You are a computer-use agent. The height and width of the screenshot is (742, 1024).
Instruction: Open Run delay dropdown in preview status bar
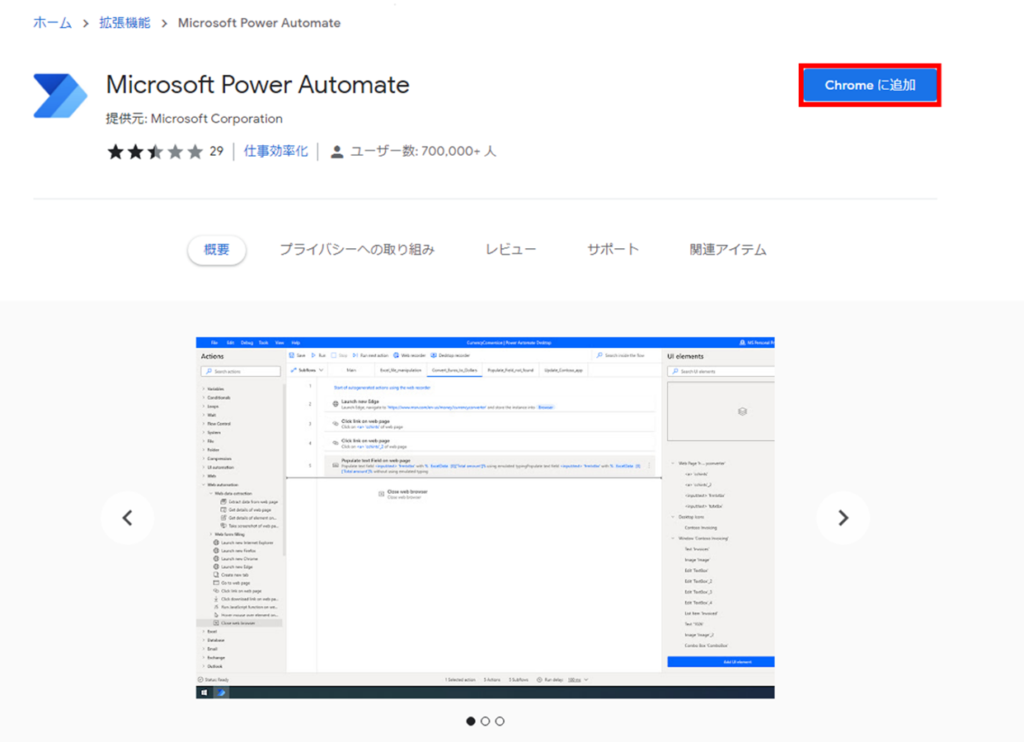pos(578,680)
